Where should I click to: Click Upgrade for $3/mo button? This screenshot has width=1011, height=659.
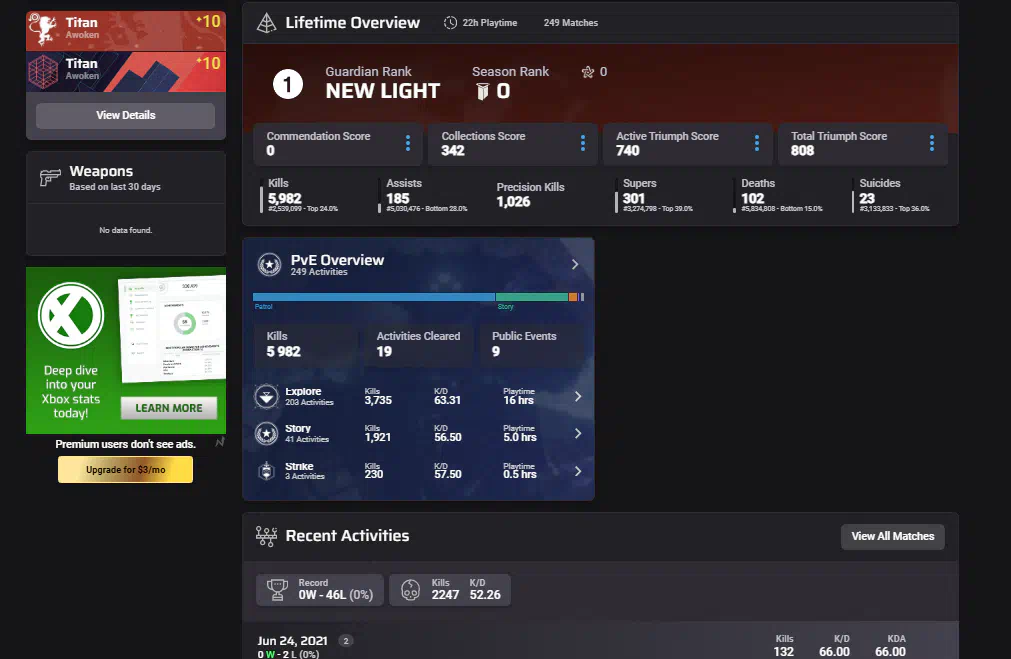(125, 470)
